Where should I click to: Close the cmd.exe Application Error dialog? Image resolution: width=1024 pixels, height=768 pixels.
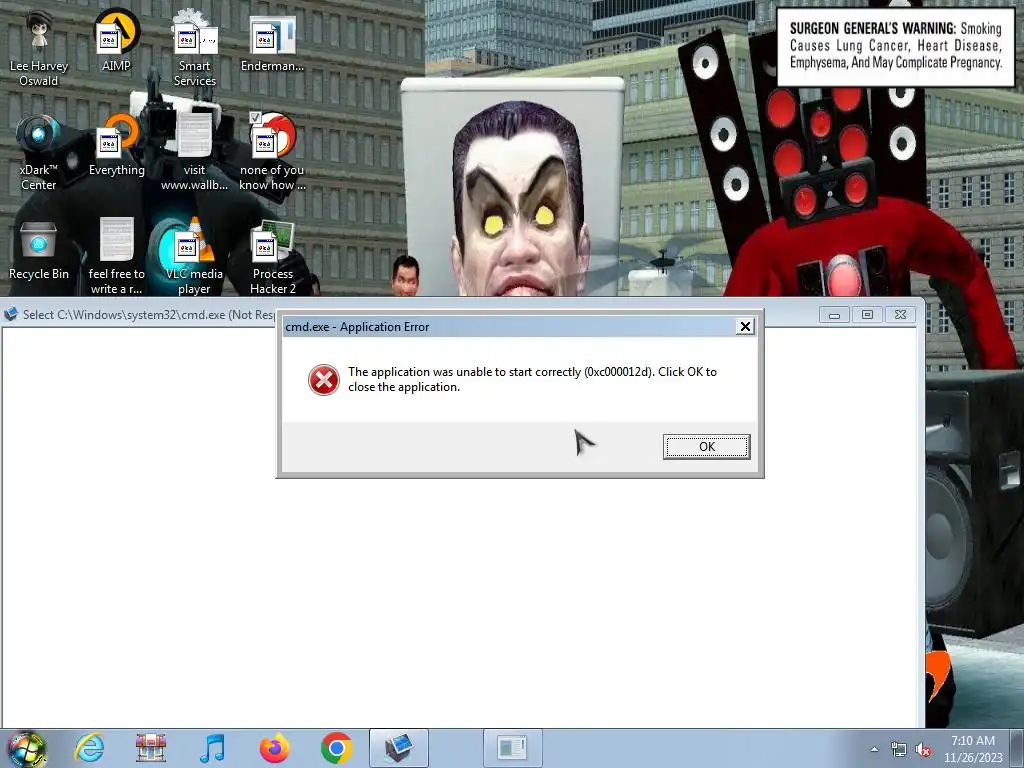(x=745, y=327)
